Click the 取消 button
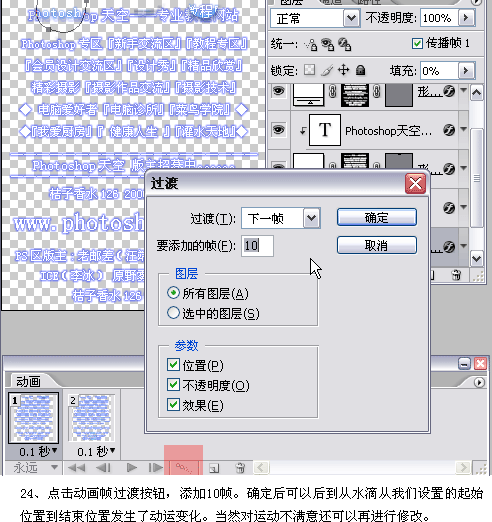 point(377,246)
